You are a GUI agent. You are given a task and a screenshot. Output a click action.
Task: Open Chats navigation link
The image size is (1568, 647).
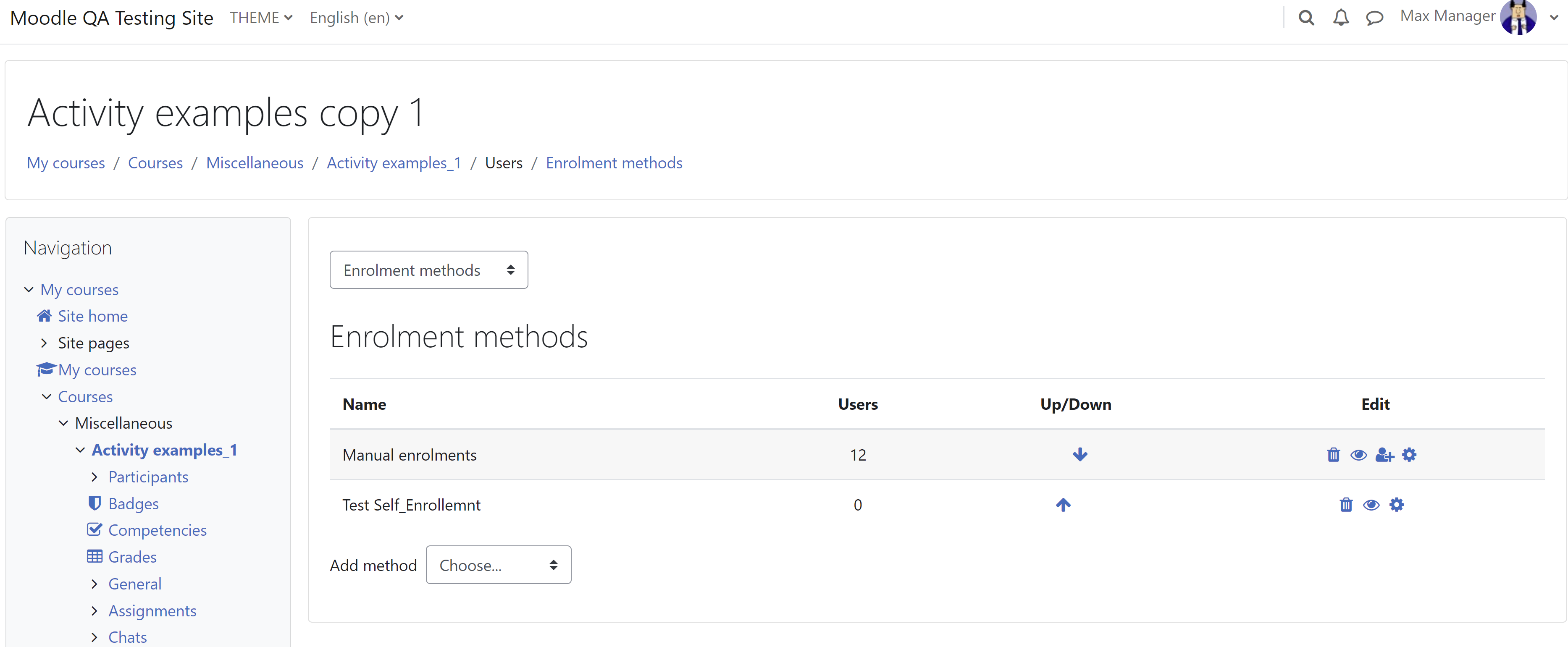(127, 637)
